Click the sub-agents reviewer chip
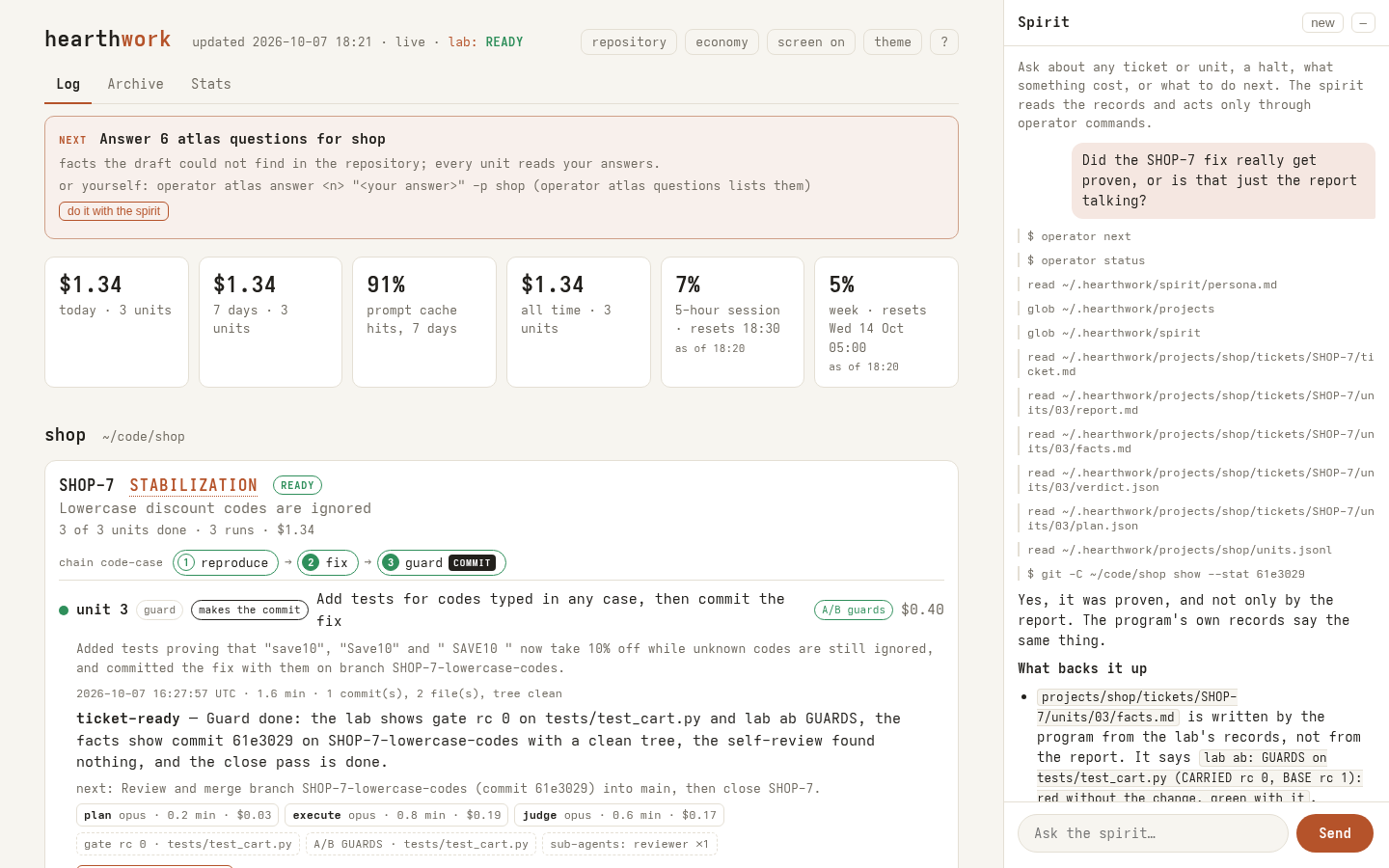This screenshot has height=868, width=1389. tap(629, 844)
